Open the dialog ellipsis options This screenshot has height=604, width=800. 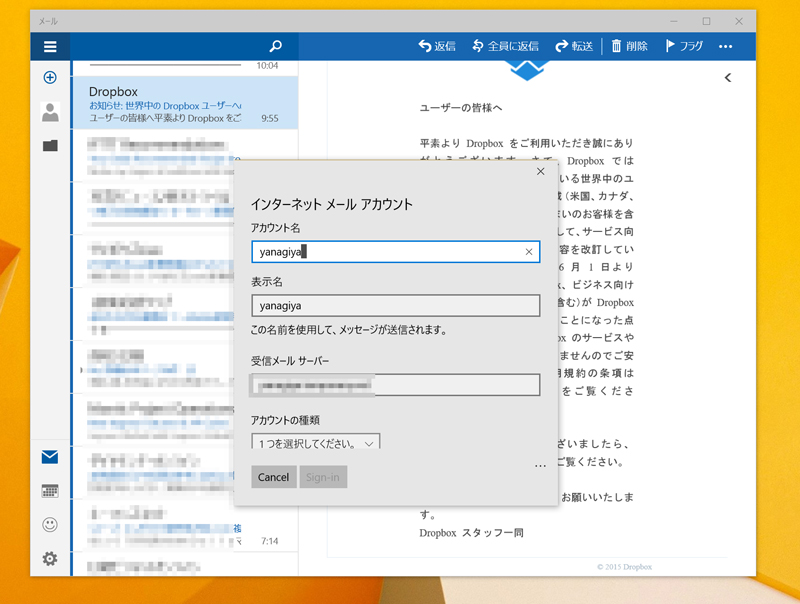point(540,466)
